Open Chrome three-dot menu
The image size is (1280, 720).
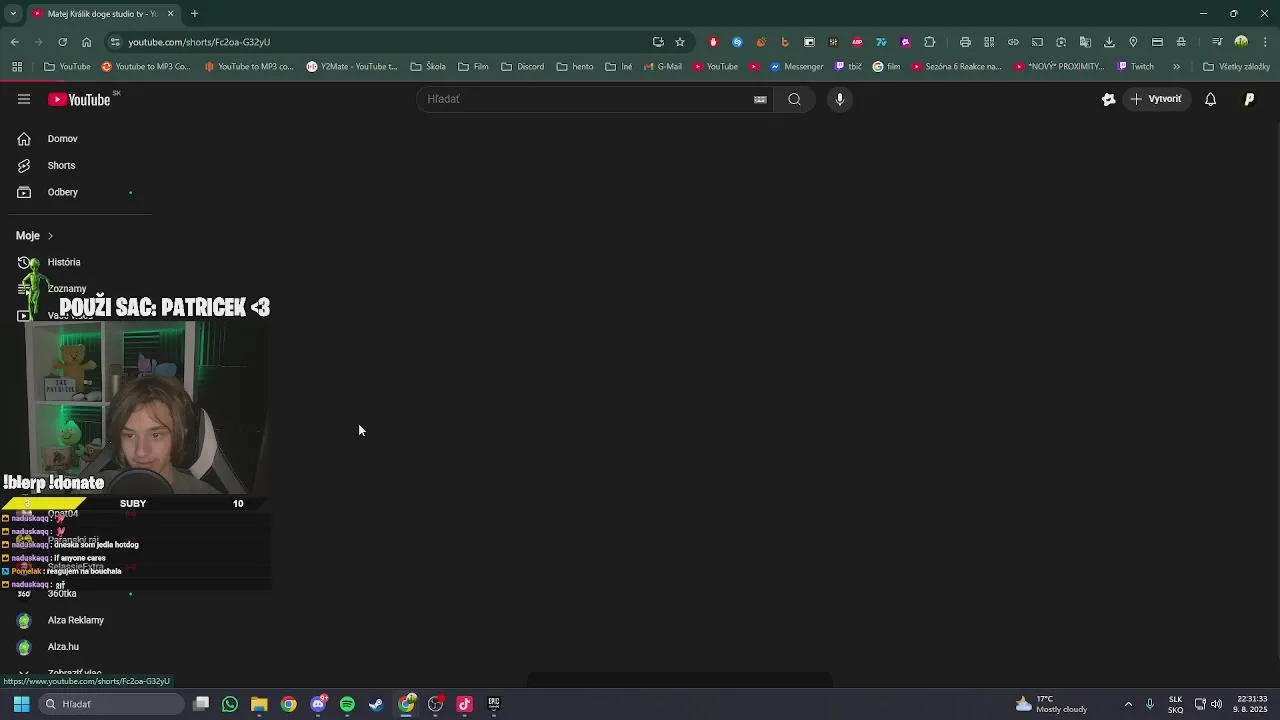pyautogui.click(x=1265, y=42)
